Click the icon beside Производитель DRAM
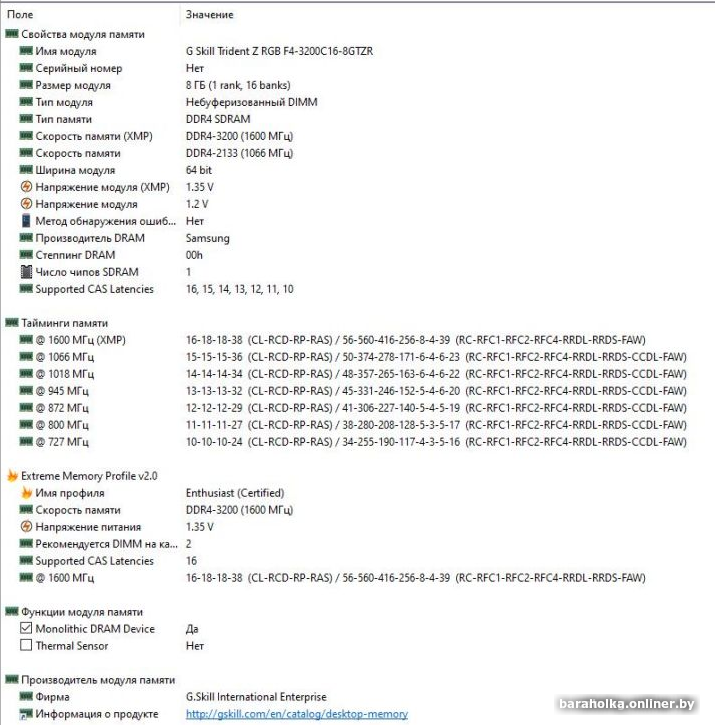The image size is (715, 725). [x=26, y=238]
